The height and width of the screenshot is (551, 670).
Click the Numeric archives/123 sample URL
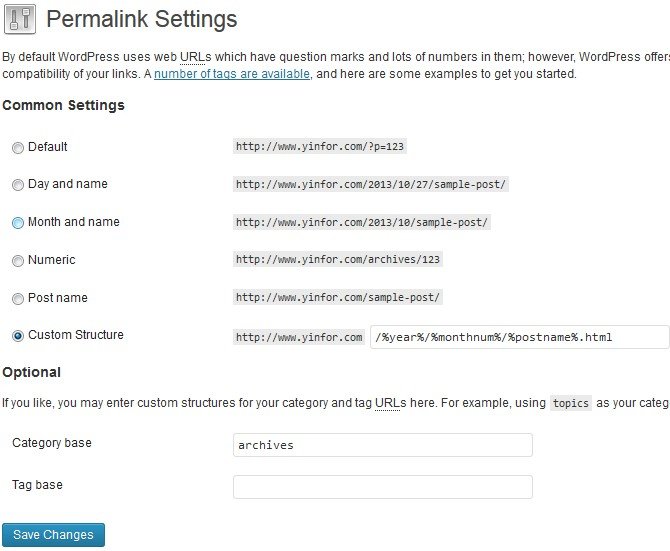pyautogui.click(x=338, y=260)
